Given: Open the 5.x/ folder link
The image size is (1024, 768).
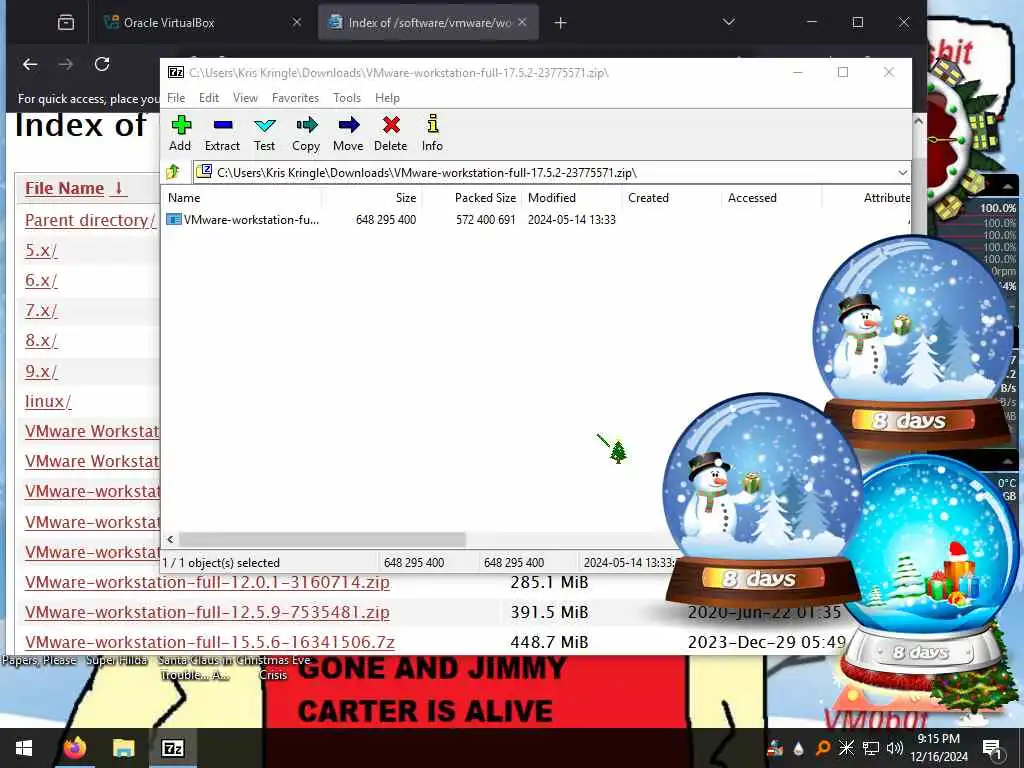Looking at the screenshot, I should (41, 250).
